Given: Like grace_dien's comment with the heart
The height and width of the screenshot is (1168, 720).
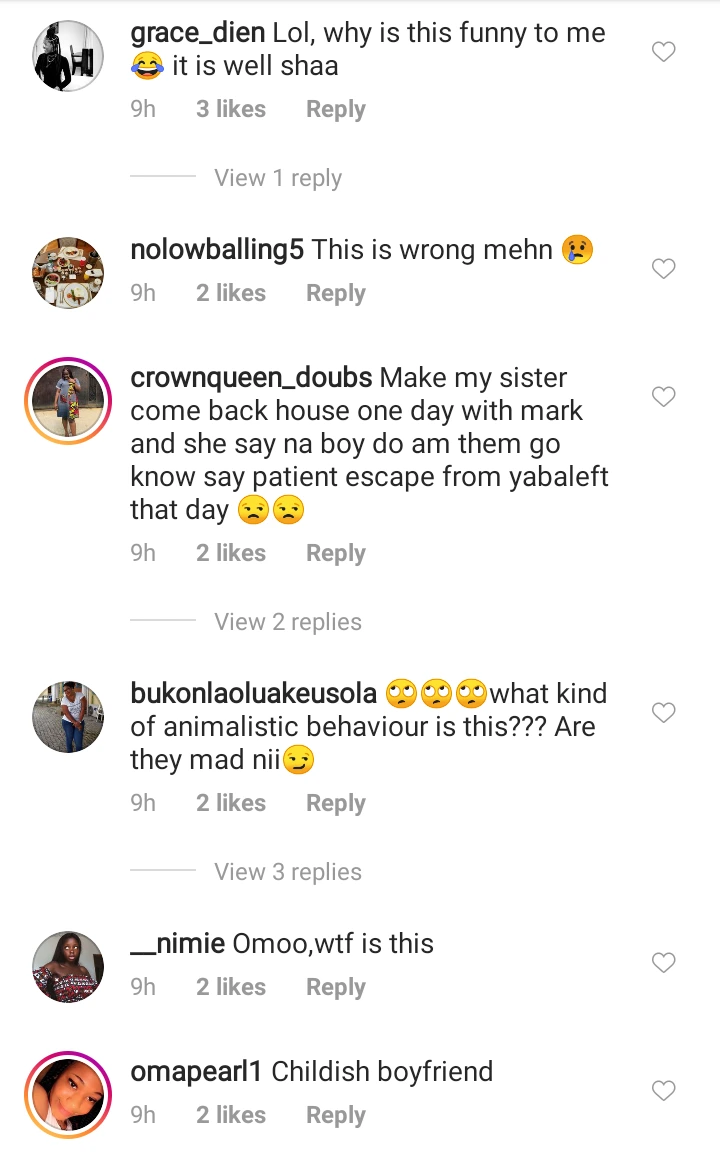Looking at the screenshot, I should tap(664, 52).
